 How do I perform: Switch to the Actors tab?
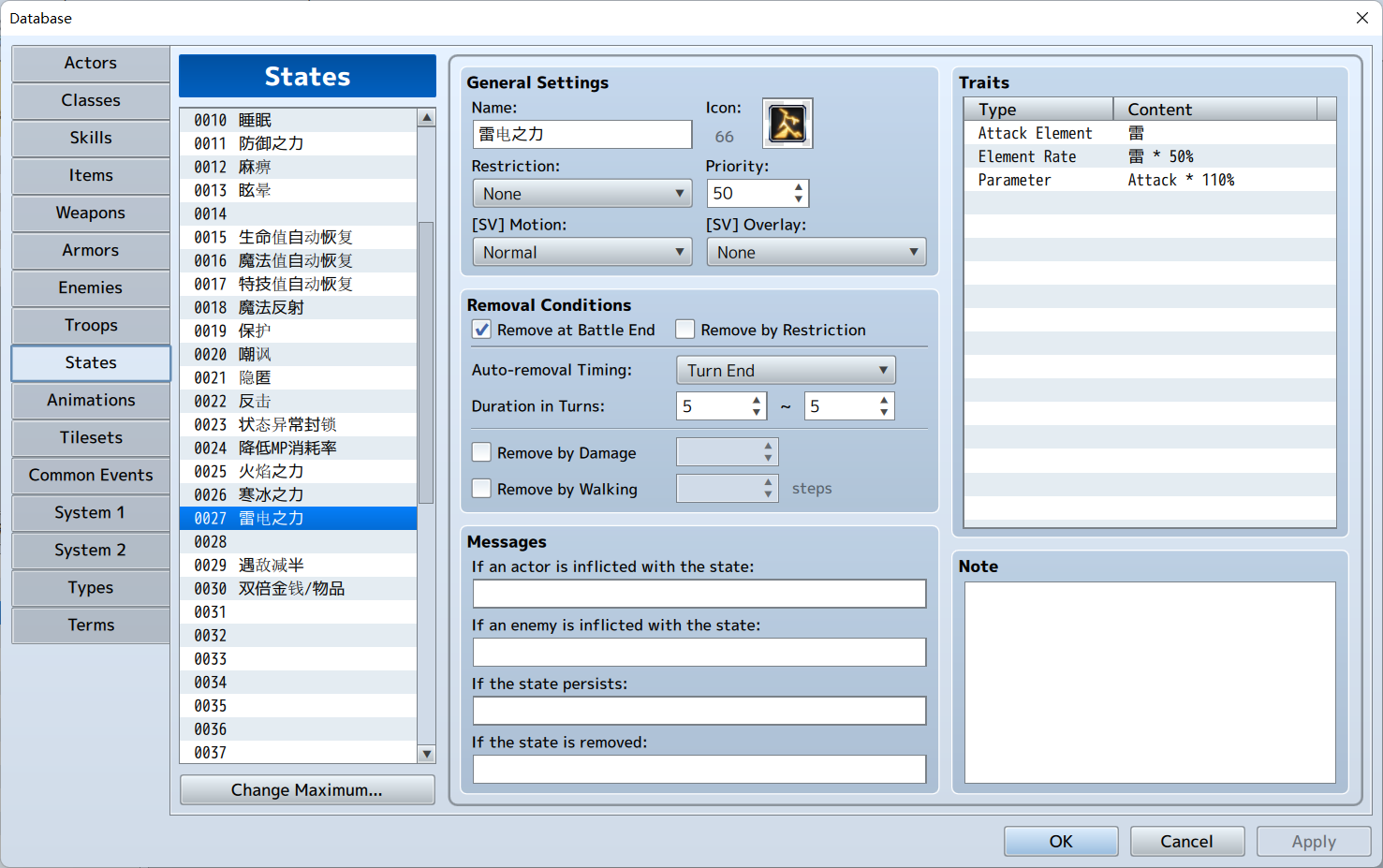pyautogui.click(x=91, y=63)
